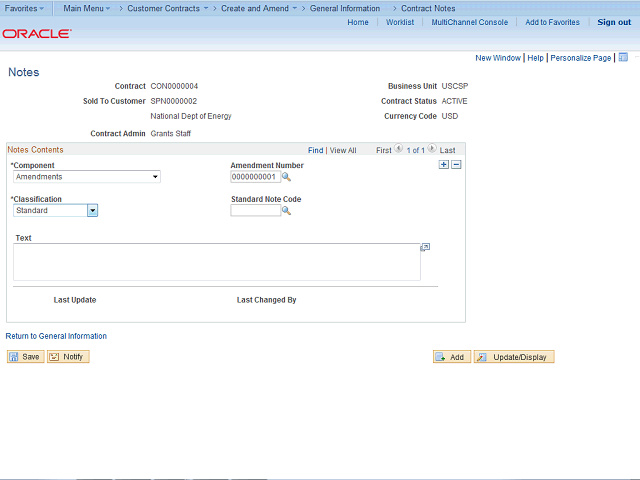Screen dimensions: 640x480
Task: Open the Main Menu navigation
Action: (87, 8)
